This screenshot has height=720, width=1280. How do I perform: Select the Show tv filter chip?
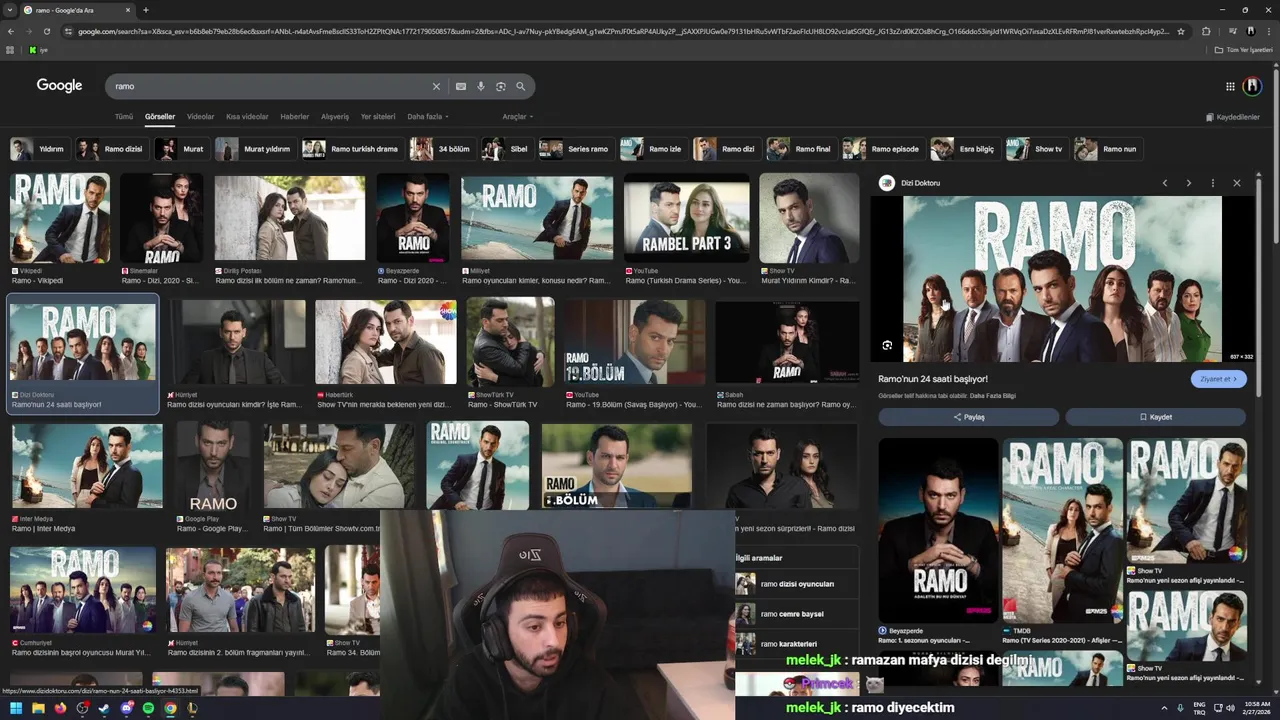point(1036,149)
